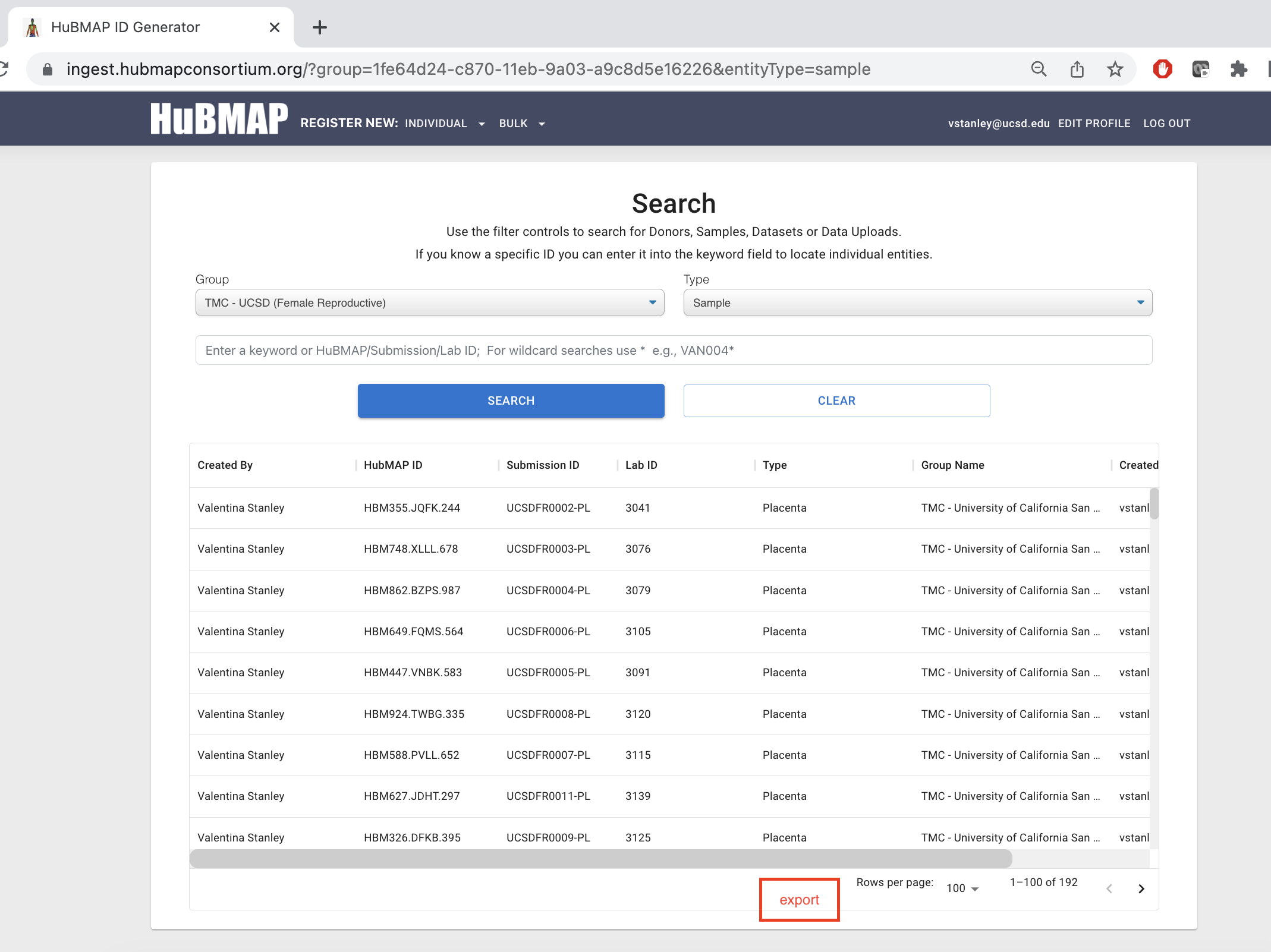Click the screen recorder extension icon
Image resolution: width=1271 pixels, height=952 pixels.
(x=1201, y=68)
